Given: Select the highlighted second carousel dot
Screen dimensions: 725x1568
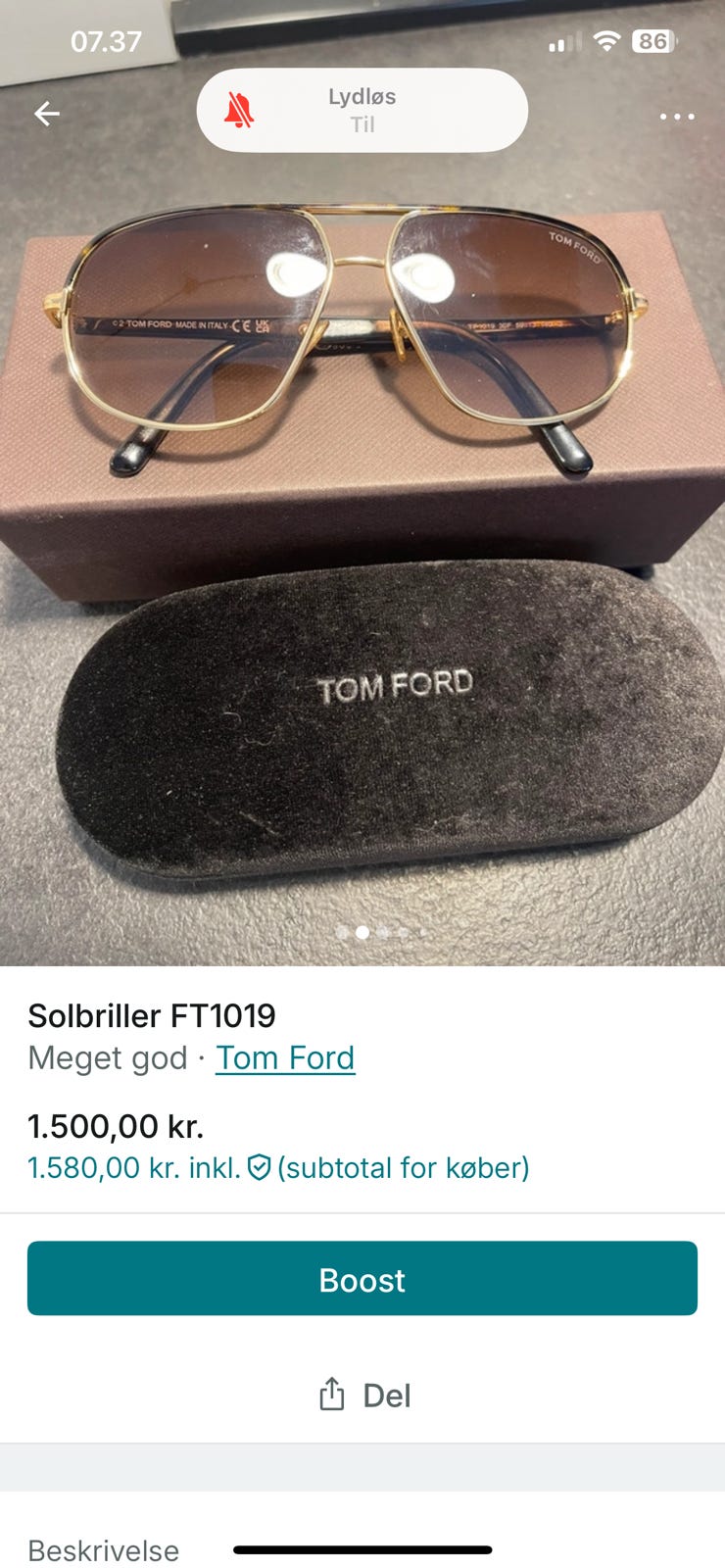Looking at the screenshot, I should coord(362,933).
